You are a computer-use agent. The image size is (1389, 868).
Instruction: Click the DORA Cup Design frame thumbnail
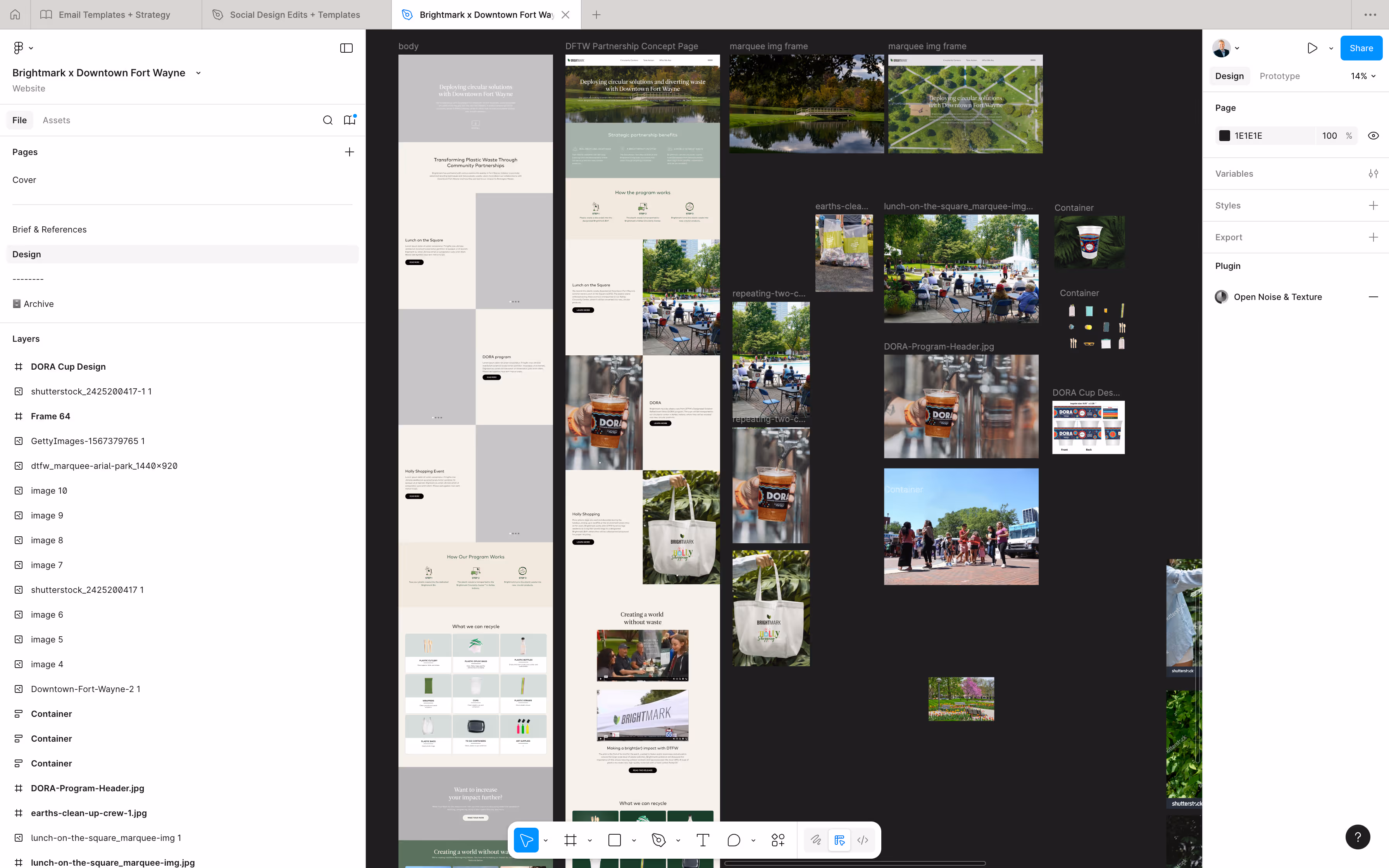1088,427
